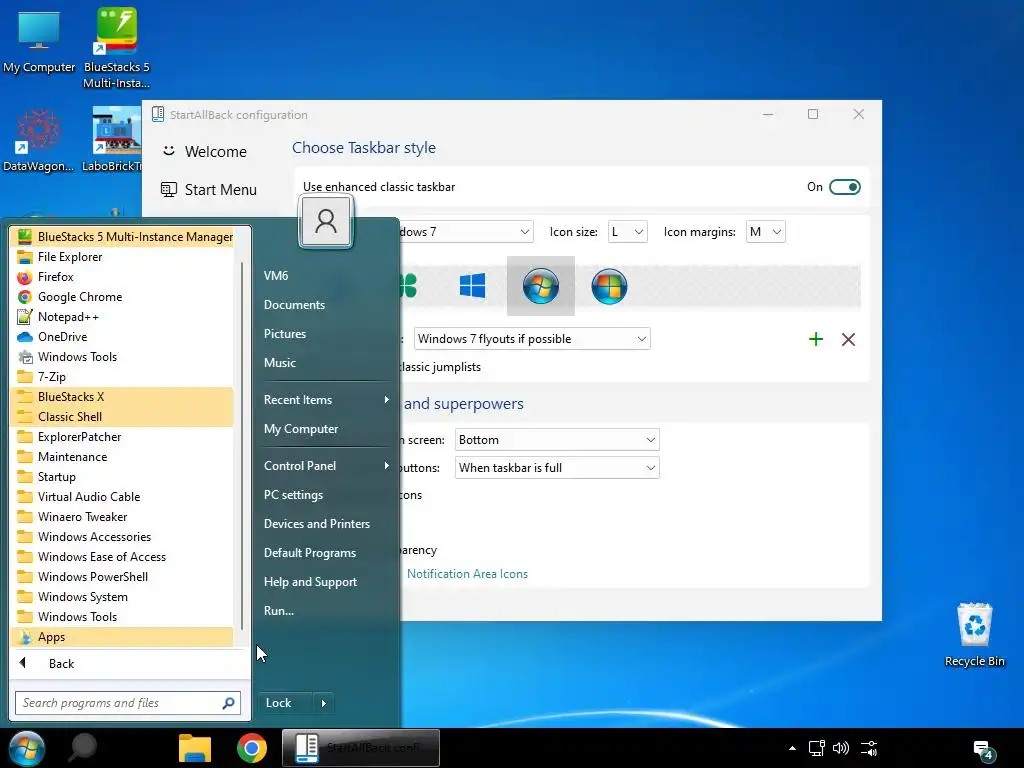
Task: Select the Vista-style orb start button
Action: (609, 286)
